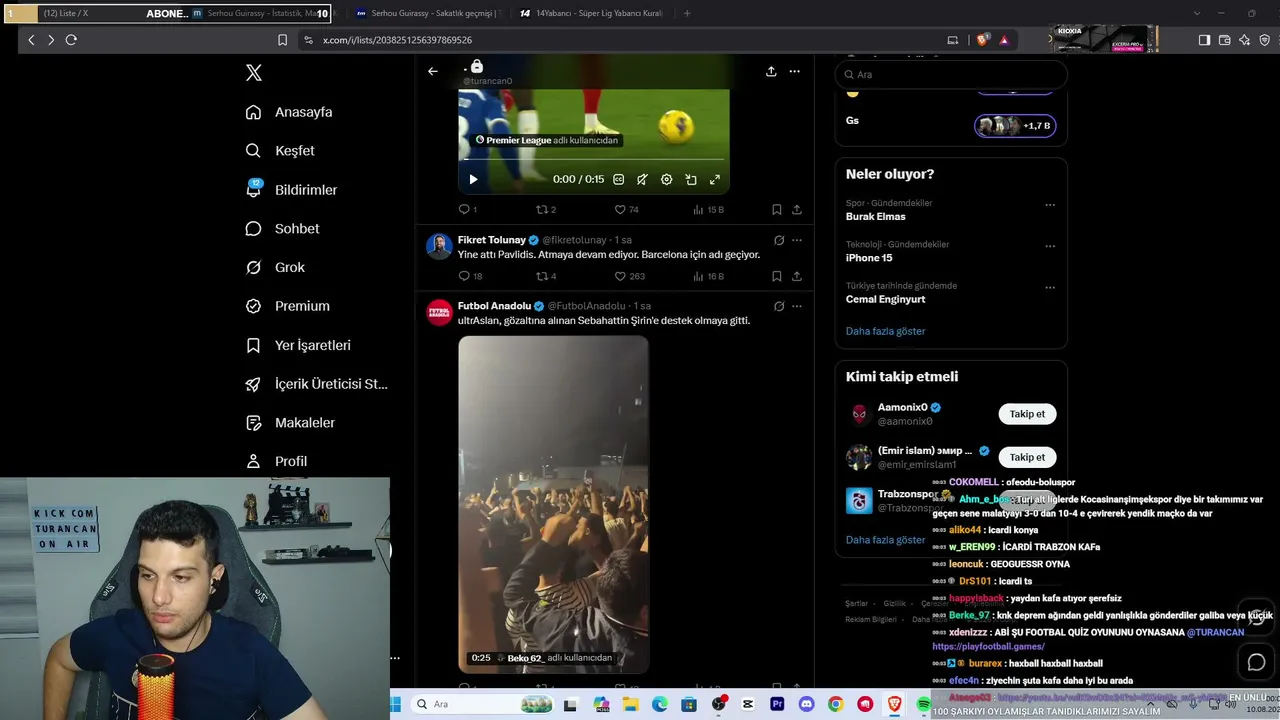Repost the Premier League video post
The width and height of the screenshot is (1280, 720).
tap(546, 210)
